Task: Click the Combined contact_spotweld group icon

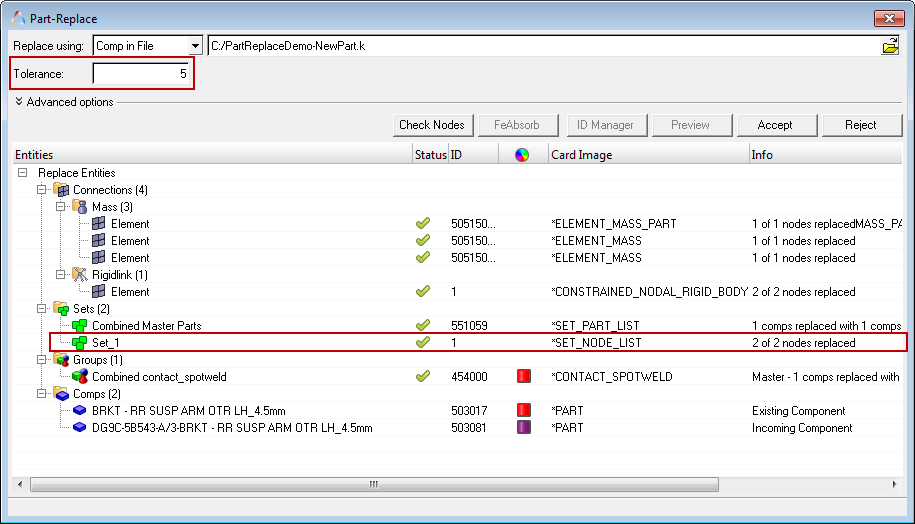Action: click(80, 377)
